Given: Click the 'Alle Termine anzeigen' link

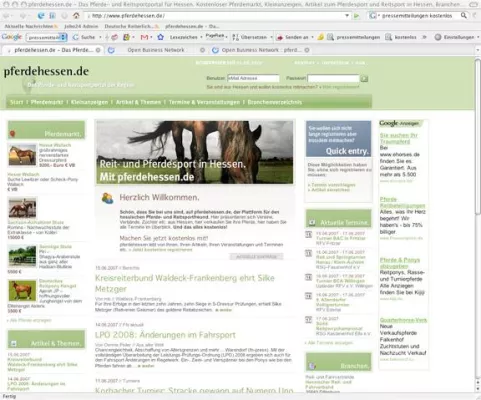Looking at the screenshot, I should (x=330, y=343).
